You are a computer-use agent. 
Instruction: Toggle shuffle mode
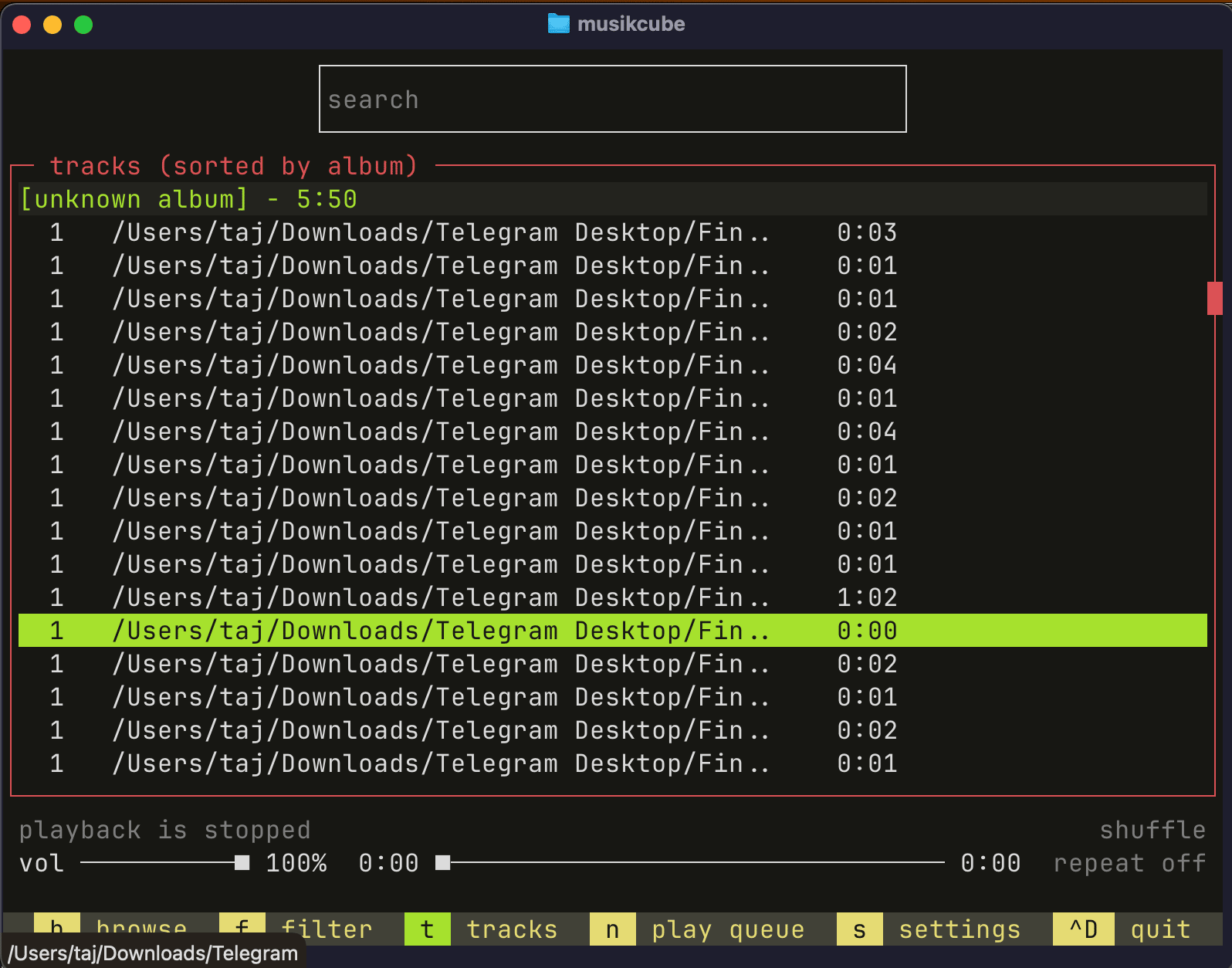(x=1152, y=830)
